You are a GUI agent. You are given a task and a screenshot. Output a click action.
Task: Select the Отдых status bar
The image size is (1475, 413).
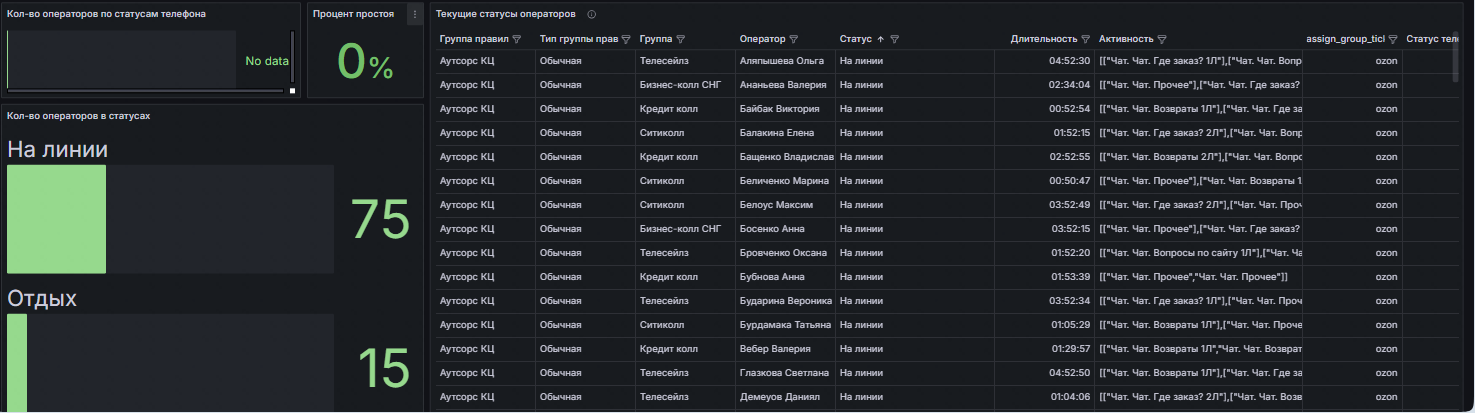17,363
